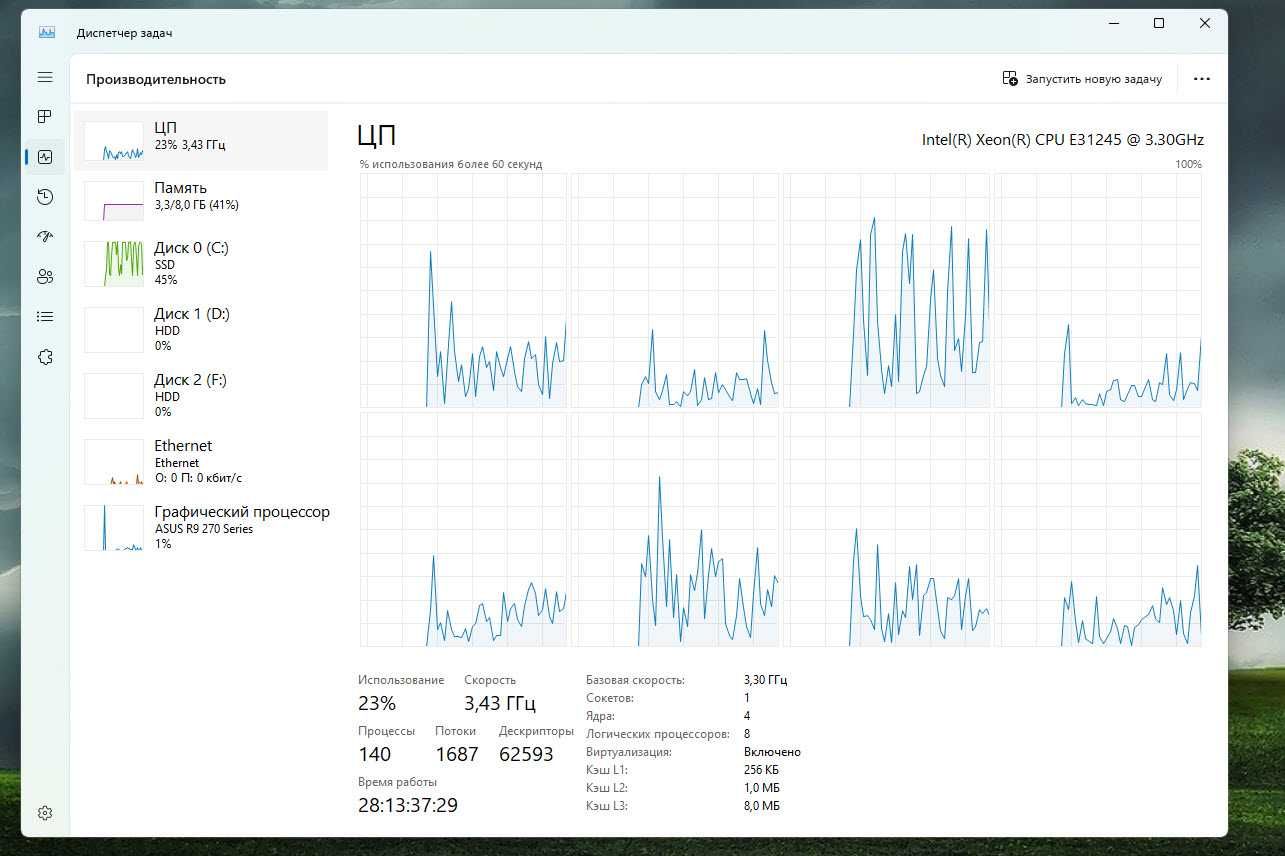This screenshot has height=856, width=1285.
Task: Minimize the Диспетчер задач window
Action: pyautogui.click(x=1113, y=23)
